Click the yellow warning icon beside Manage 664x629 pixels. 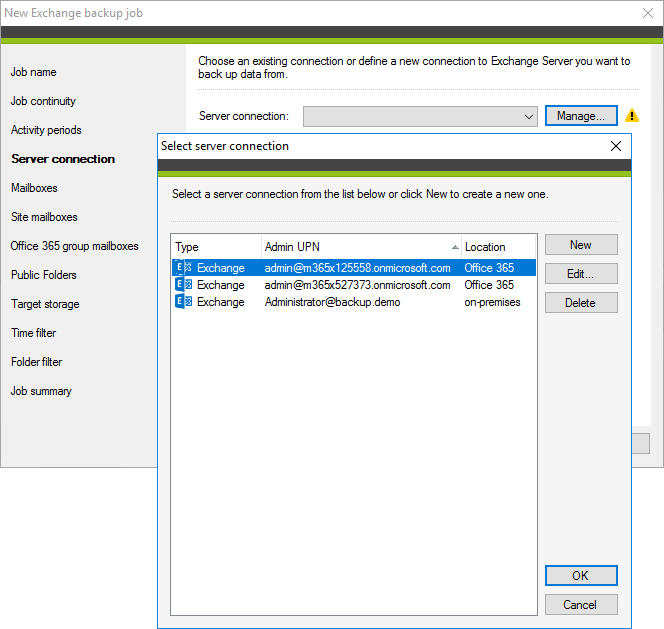(x=632, y=116)
